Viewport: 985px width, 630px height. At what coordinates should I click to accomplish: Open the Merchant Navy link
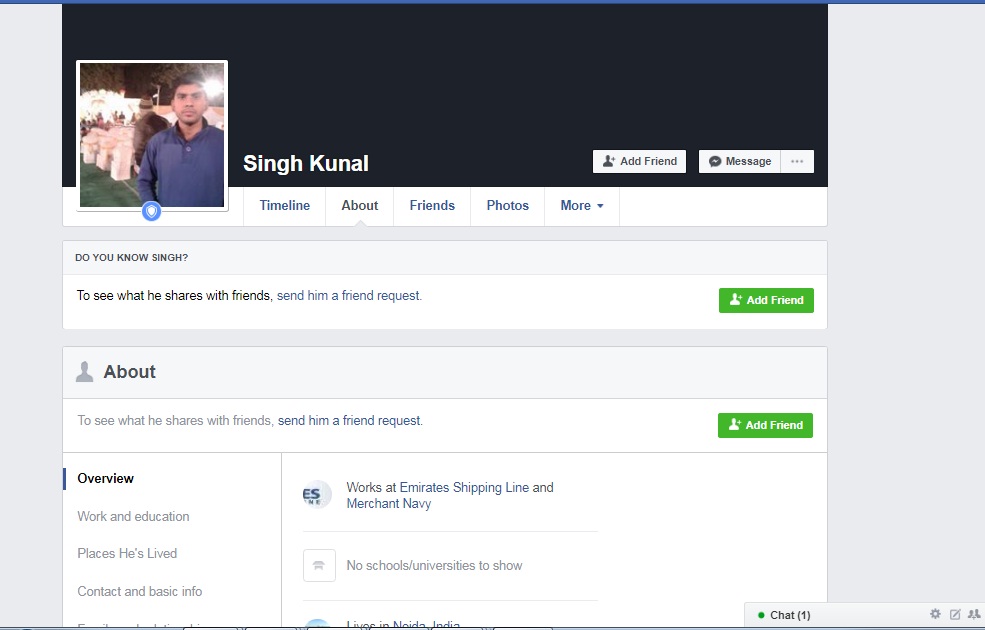(388, 504)
